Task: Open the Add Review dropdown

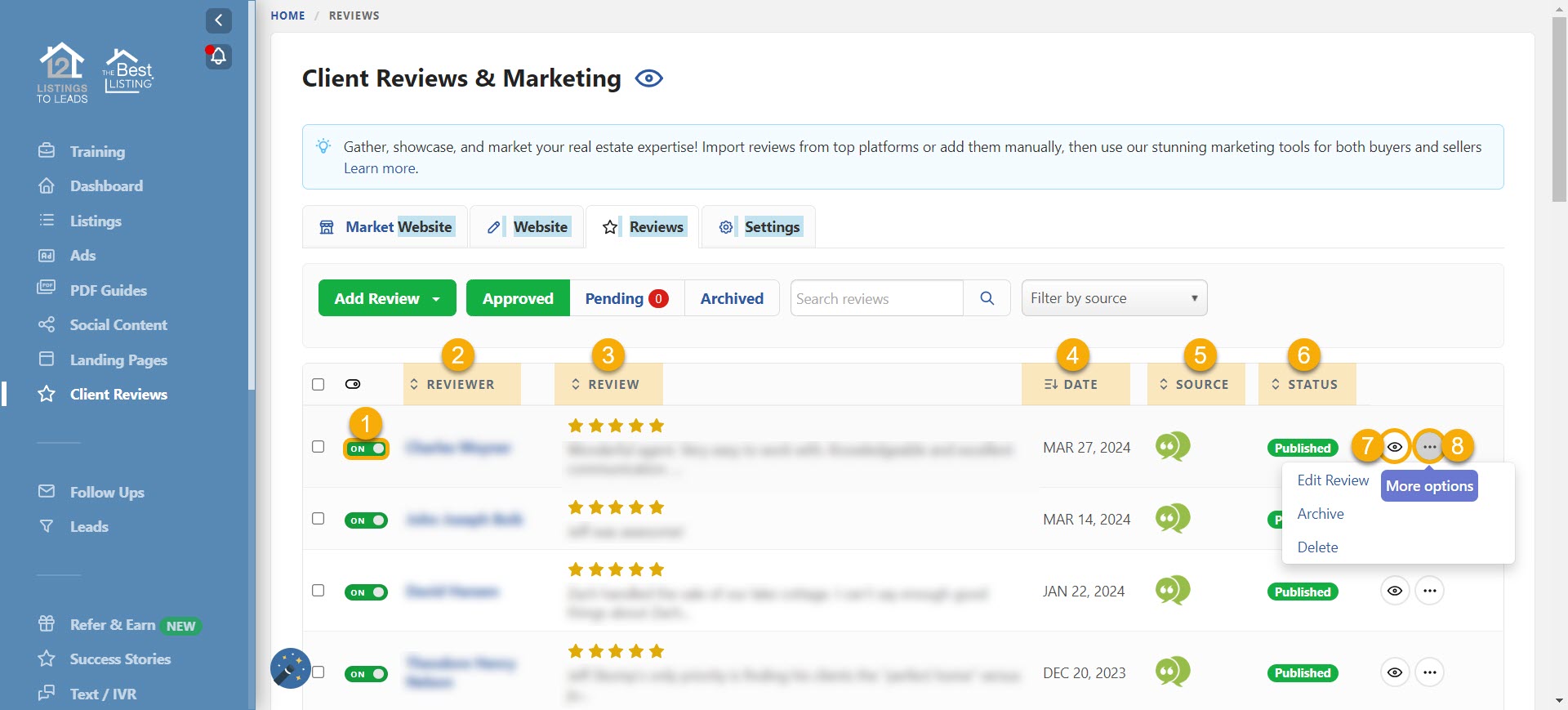Action: tap(387, 298)
